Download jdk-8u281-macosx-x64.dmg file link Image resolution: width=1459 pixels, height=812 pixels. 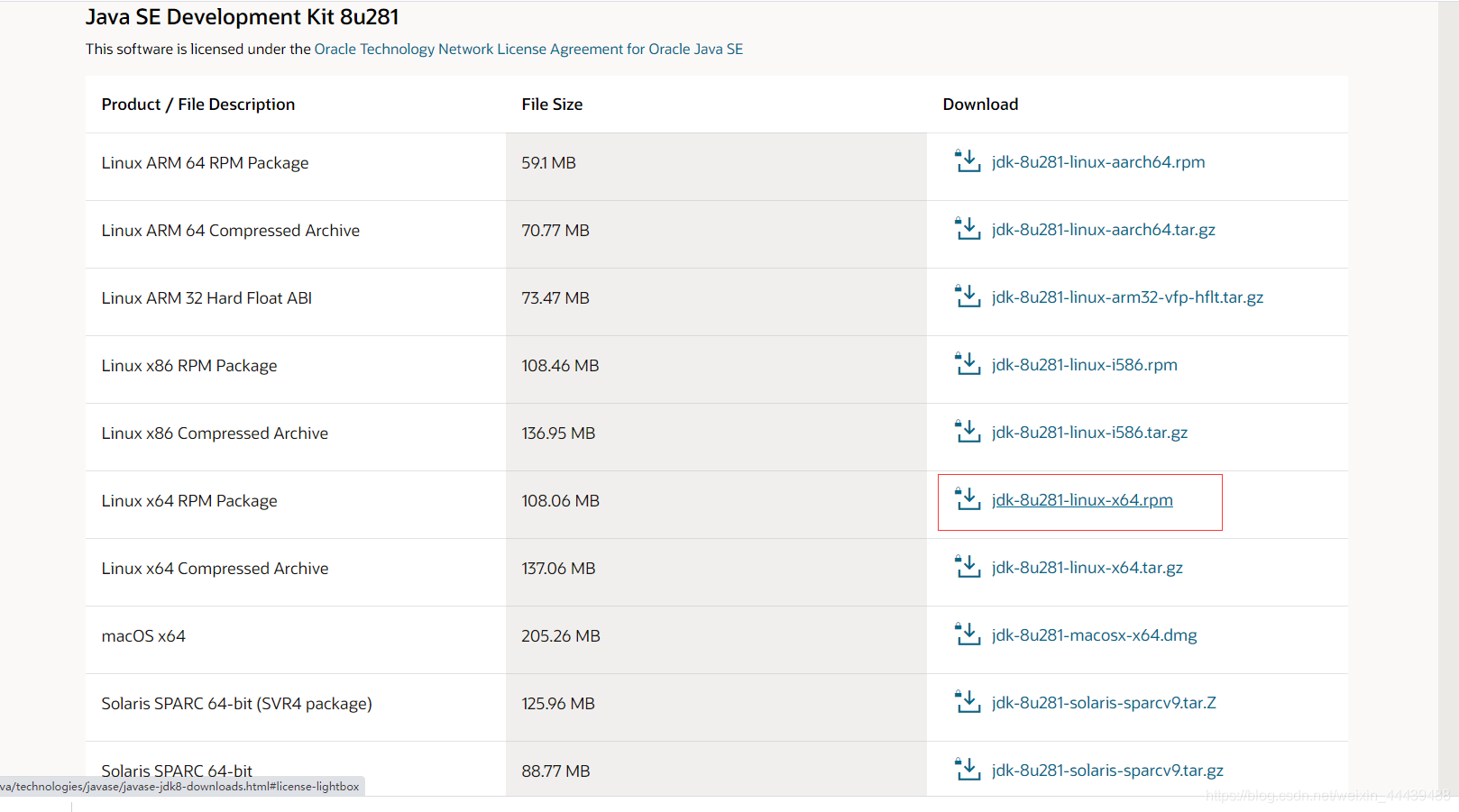coord(1095,635)
